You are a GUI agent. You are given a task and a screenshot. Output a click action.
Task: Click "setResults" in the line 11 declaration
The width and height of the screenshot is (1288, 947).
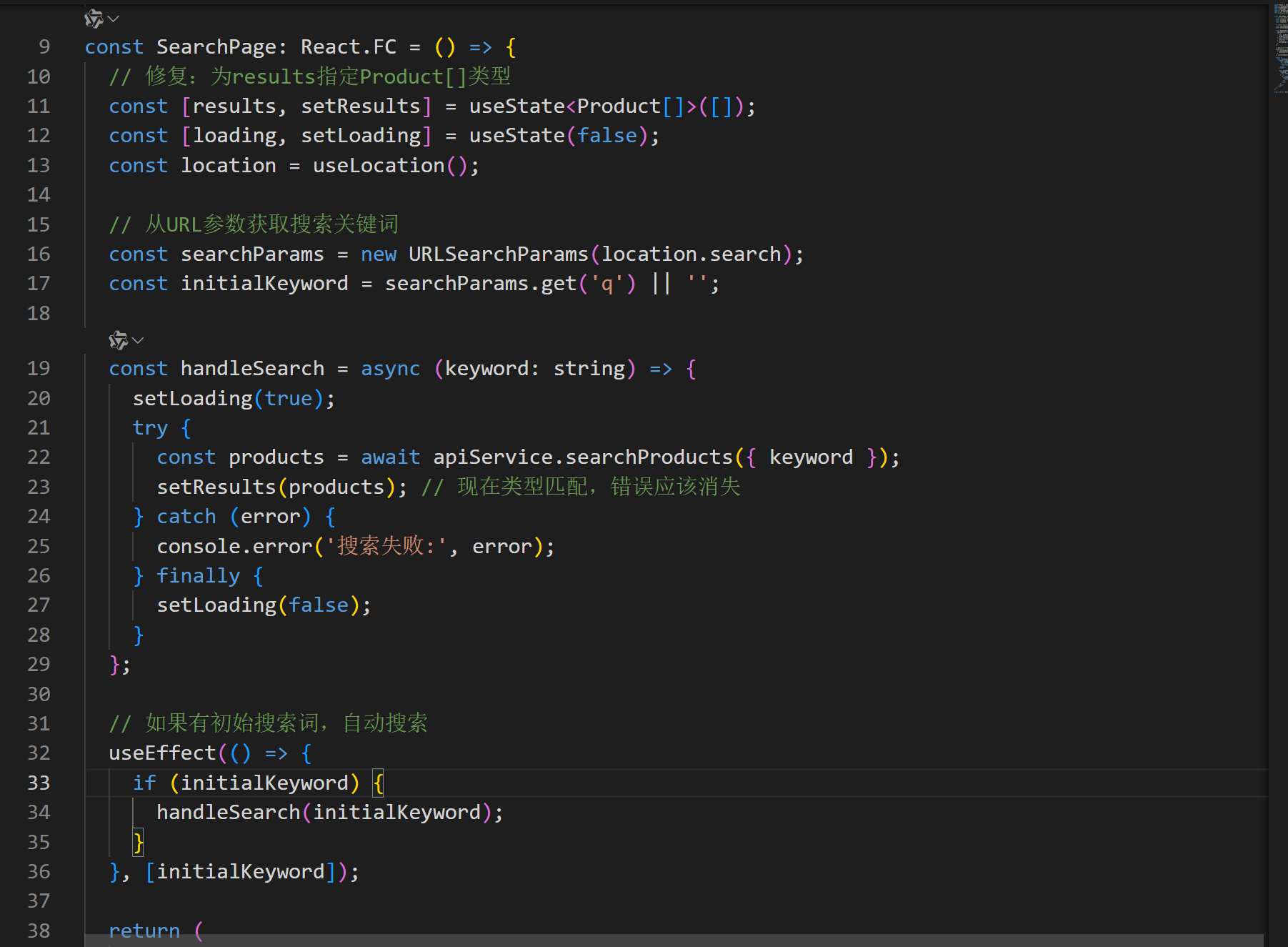click(x=361, y=106)
